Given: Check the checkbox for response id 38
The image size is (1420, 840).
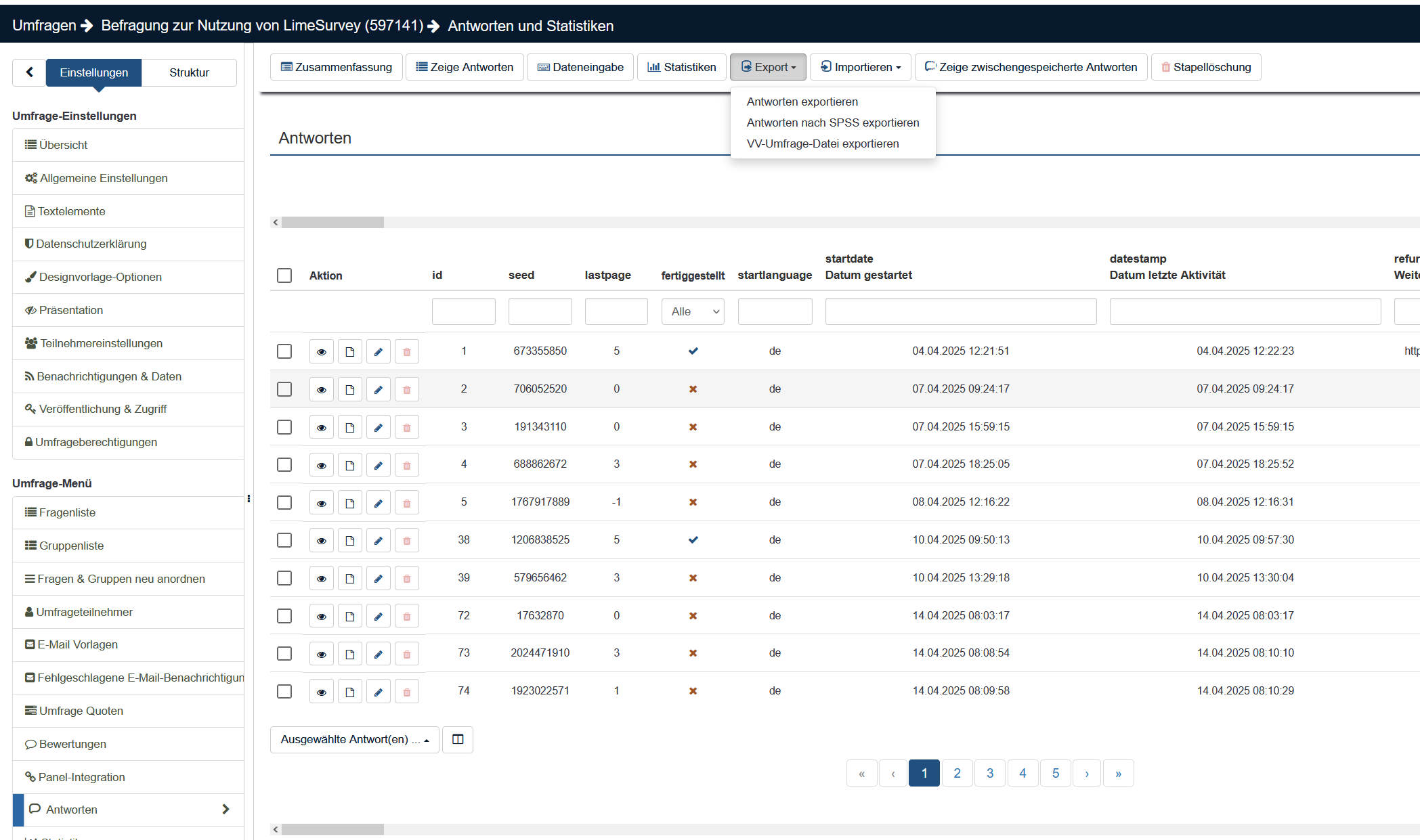Looking at the screenshot, I should (x=284, y=540).
